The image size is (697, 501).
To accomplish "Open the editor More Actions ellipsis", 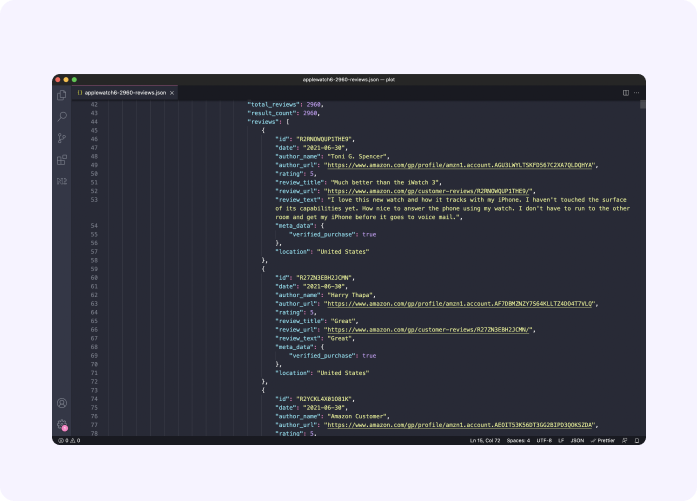I will (637, 92).
